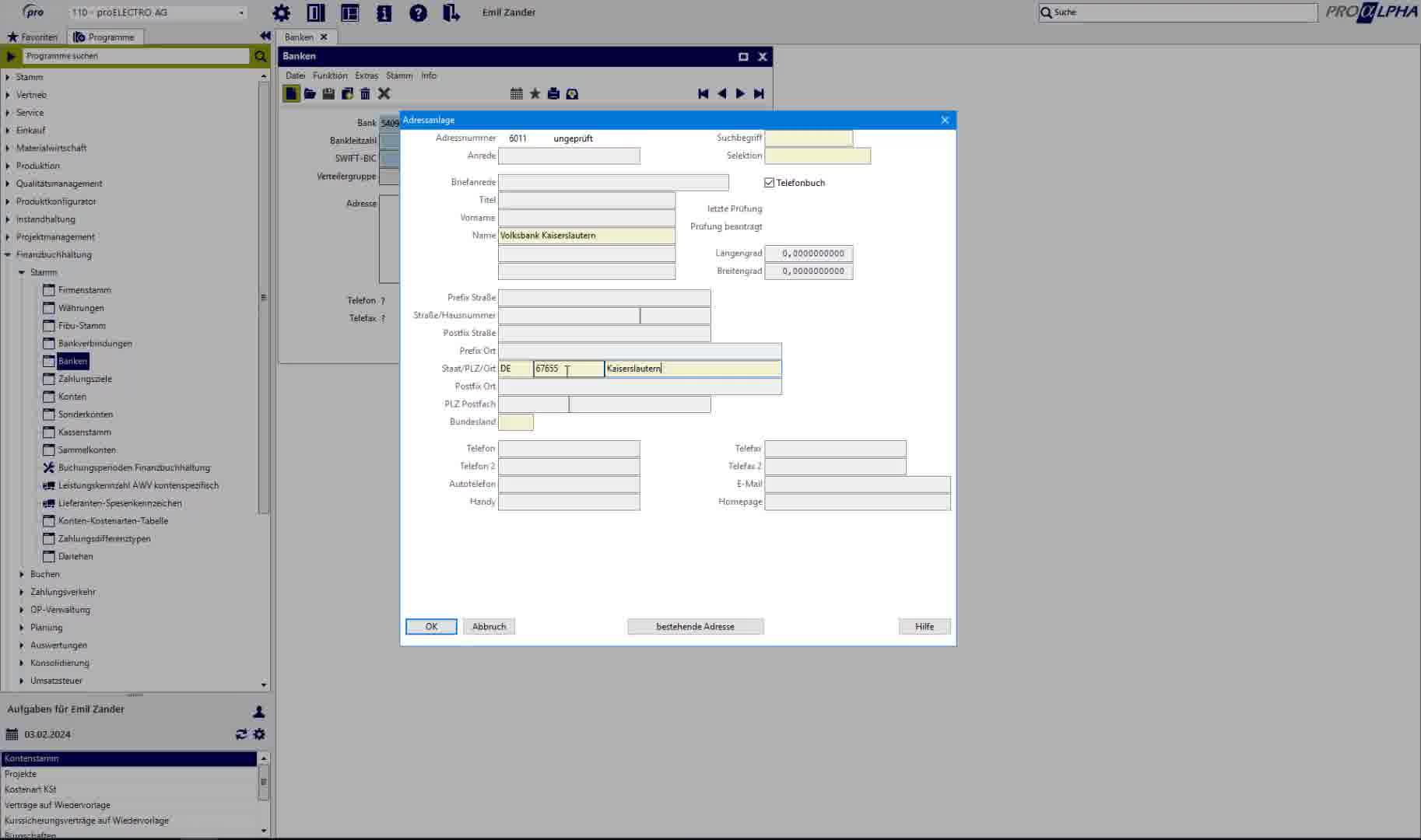Screen dimensions: 1421x840
Task: Click the global Suche search box
Action: coord(1177,12)
